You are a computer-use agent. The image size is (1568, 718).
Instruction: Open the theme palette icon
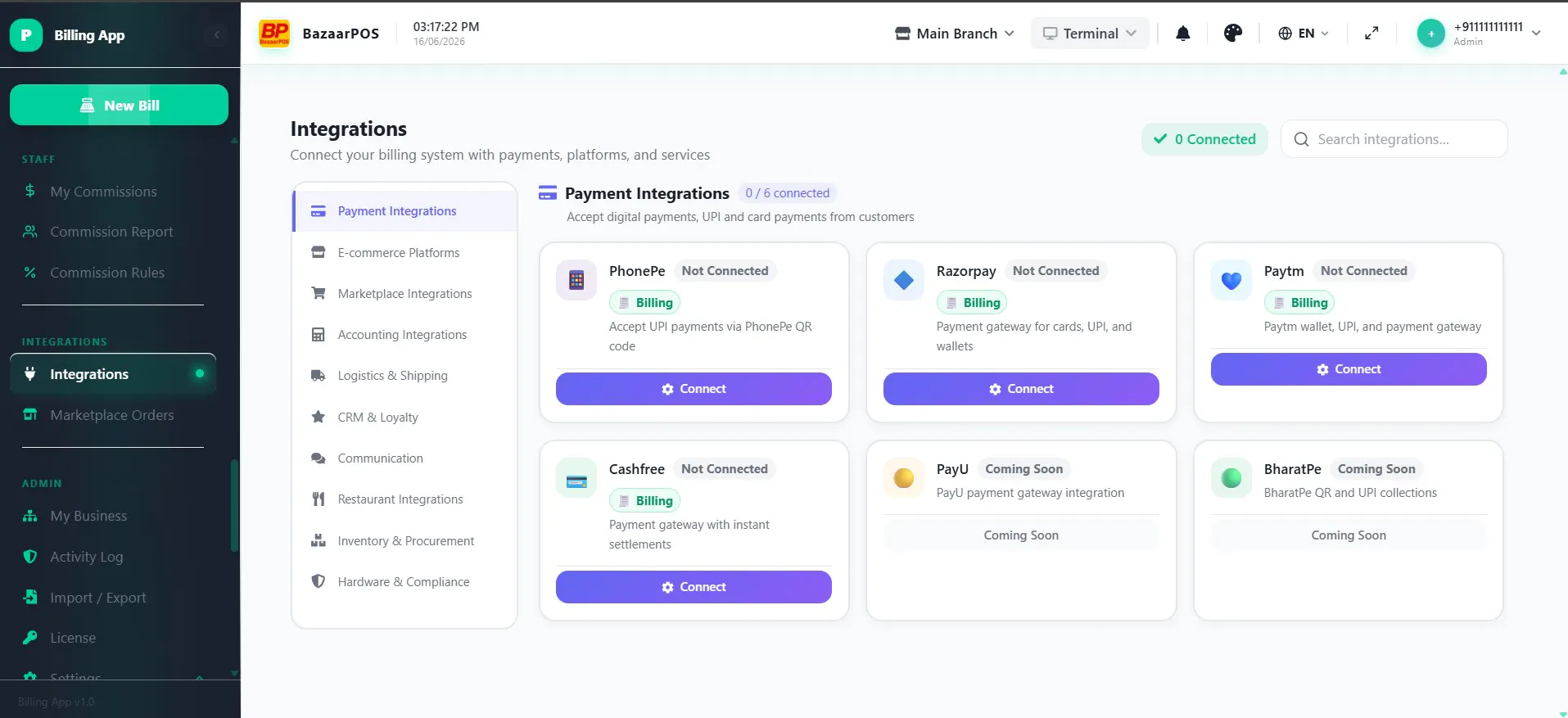tap(1233, 34)
